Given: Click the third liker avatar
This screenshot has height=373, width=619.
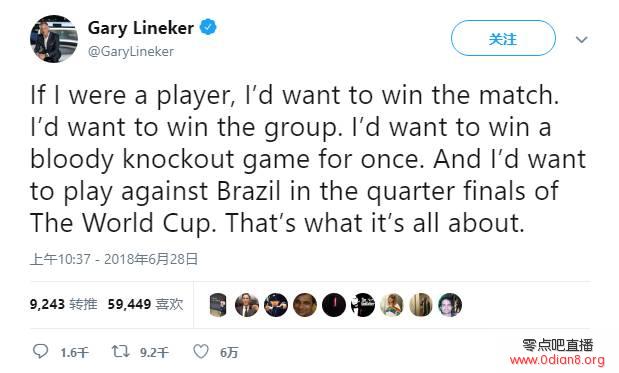Looking at the screenshot, I should [x=276, y=305].
